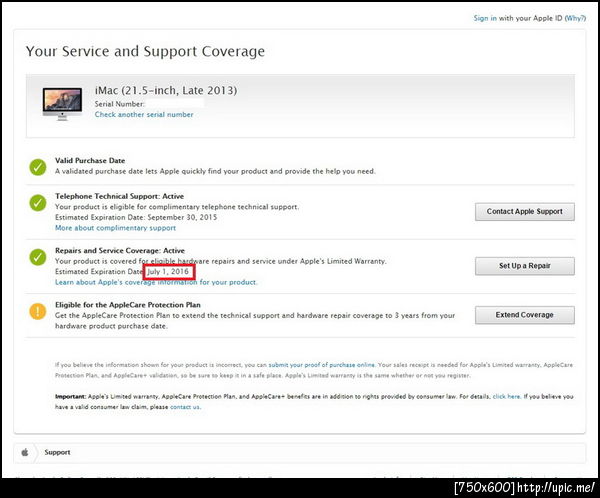Click the Important: consumer law notice text
The image size is (600, 498).
pos(314,402)
